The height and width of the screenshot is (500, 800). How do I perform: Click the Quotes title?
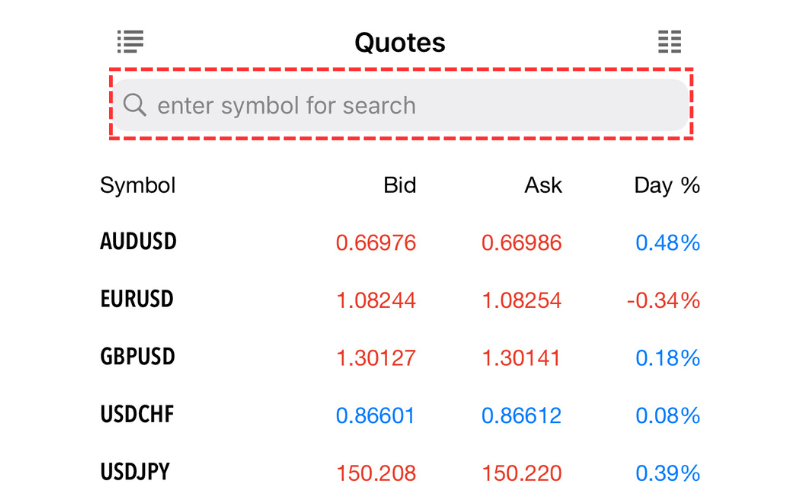click(400, 43)
